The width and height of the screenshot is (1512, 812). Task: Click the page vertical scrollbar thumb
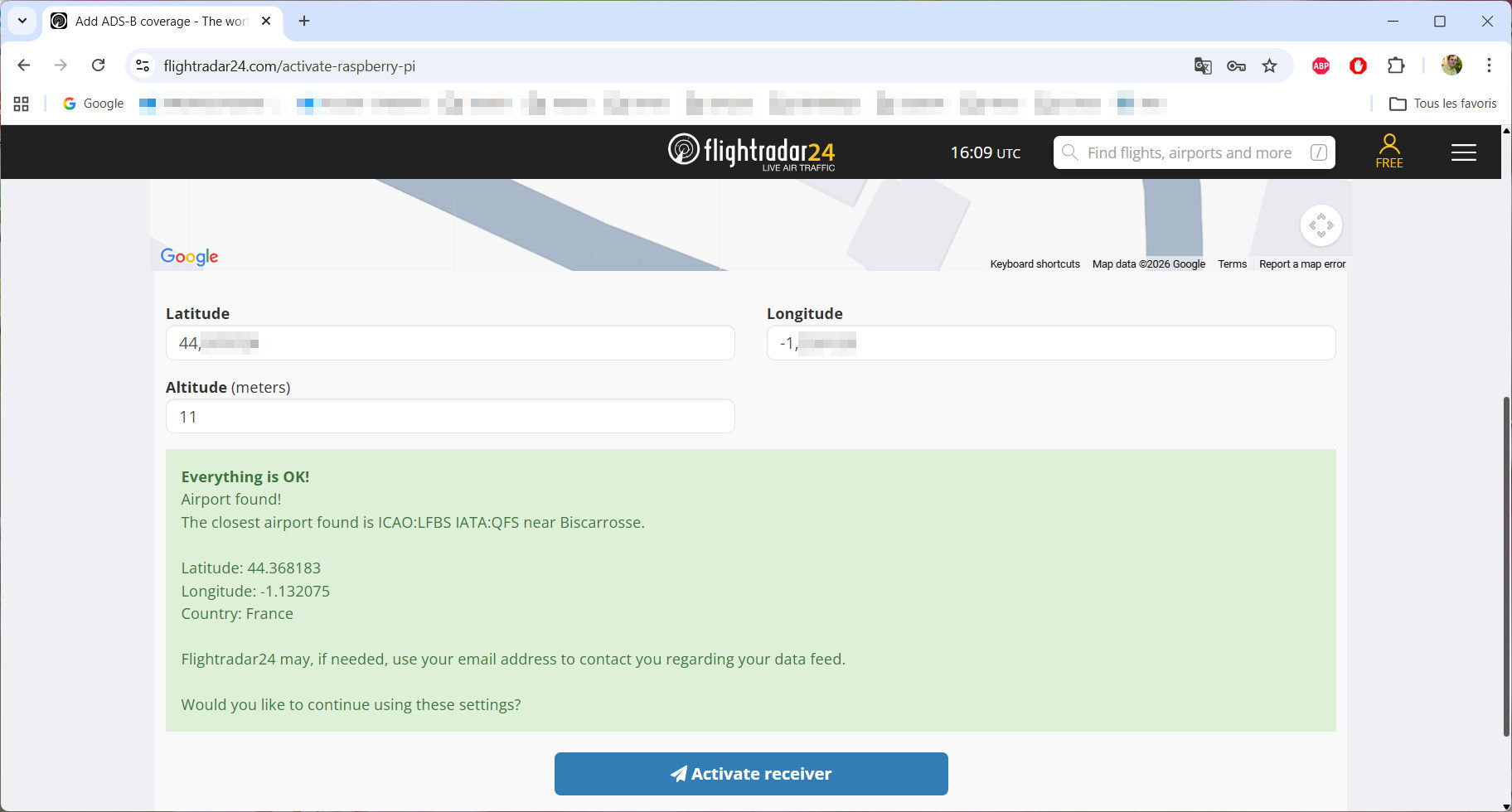pyautogui.click(x=1506, y=566)
